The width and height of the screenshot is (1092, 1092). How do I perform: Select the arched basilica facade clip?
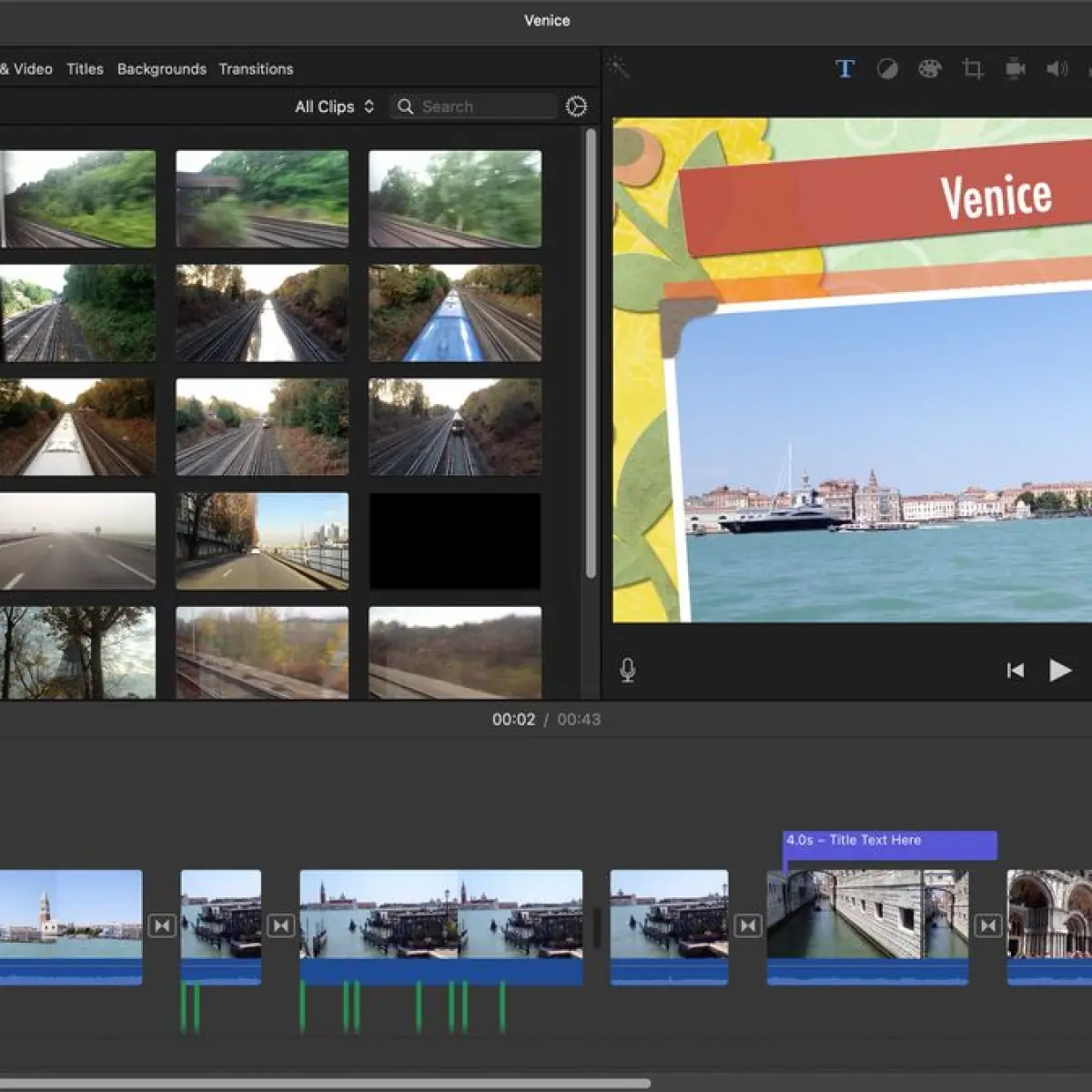pos(1049,927)
